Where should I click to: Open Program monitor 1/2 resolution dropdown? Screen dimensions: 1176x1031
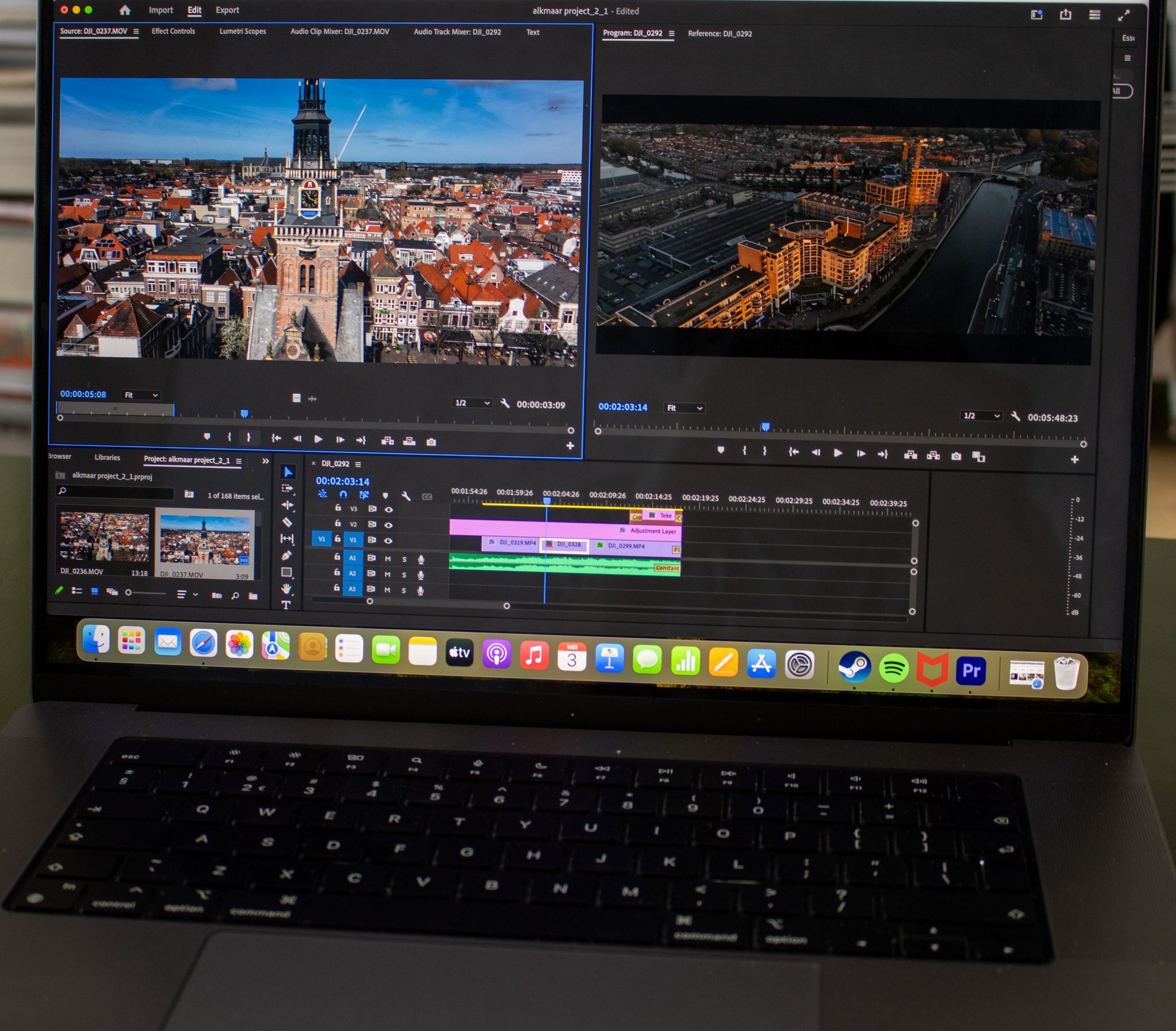click(x=981, y=416)
